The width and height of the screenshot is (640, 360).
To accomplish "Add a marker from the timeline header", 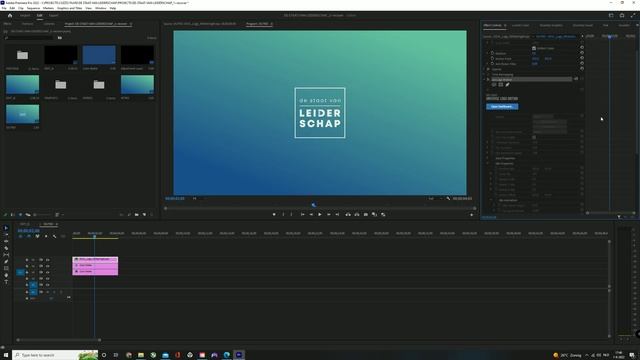I will click(x=46, y=236).
